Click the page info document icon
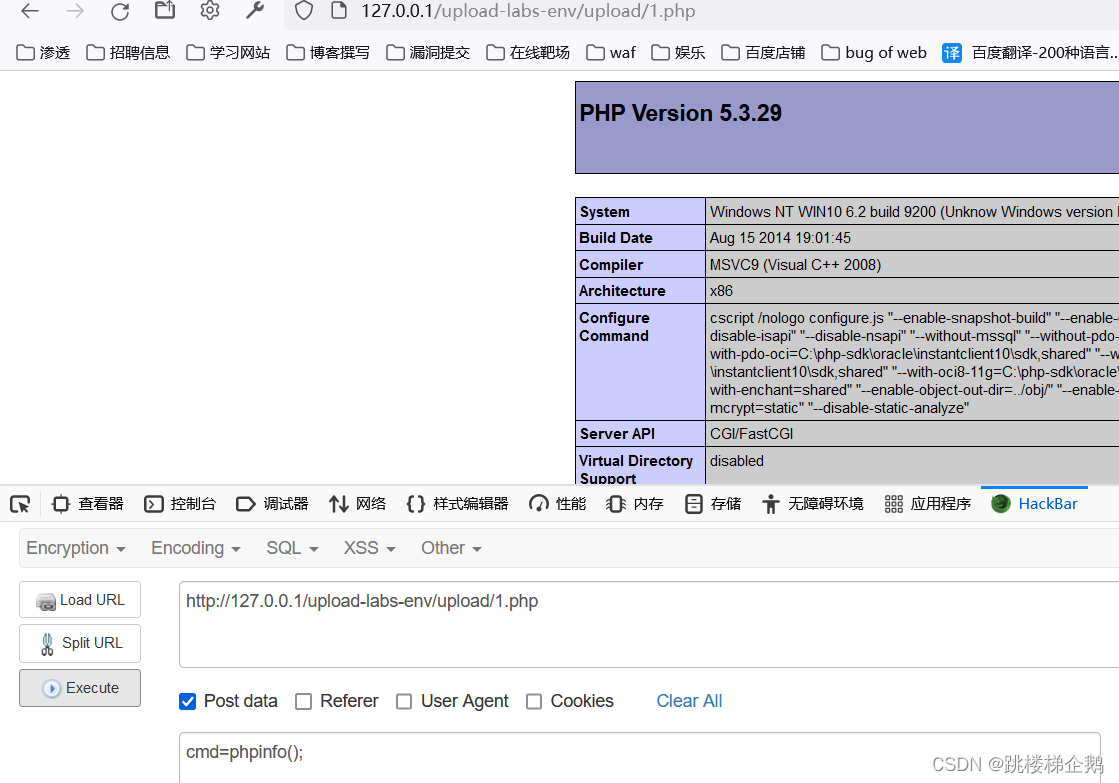Image resolution: width=1119 pixels, height=783 pixels. coord(339,11)
